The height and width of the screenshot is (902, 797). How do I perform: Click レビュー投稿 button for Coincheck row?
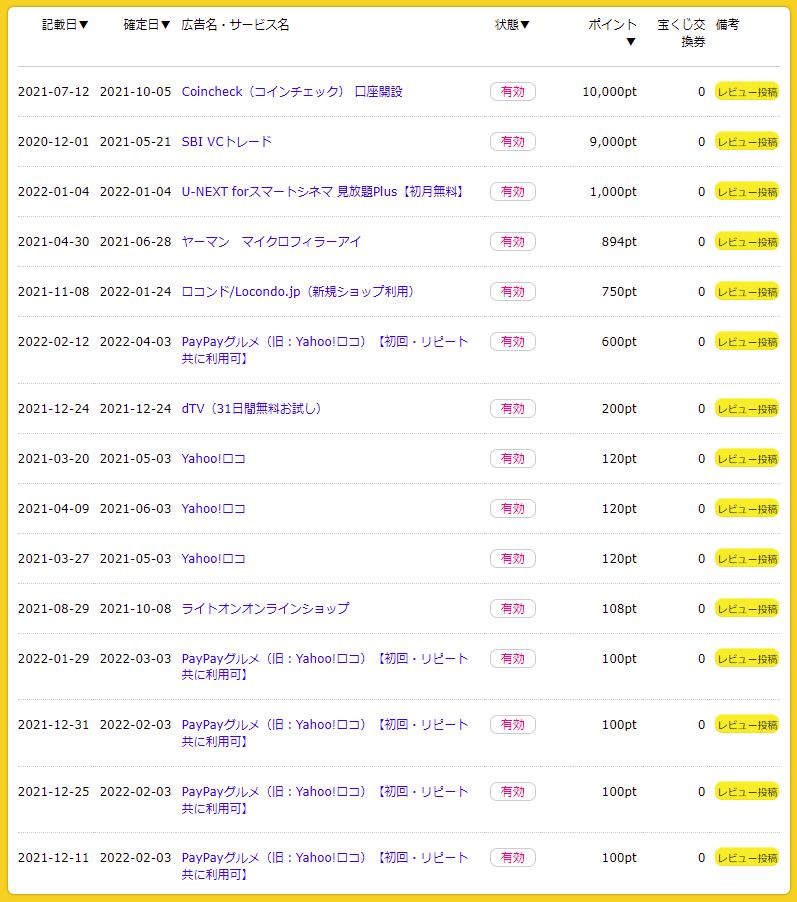[747, 91]
